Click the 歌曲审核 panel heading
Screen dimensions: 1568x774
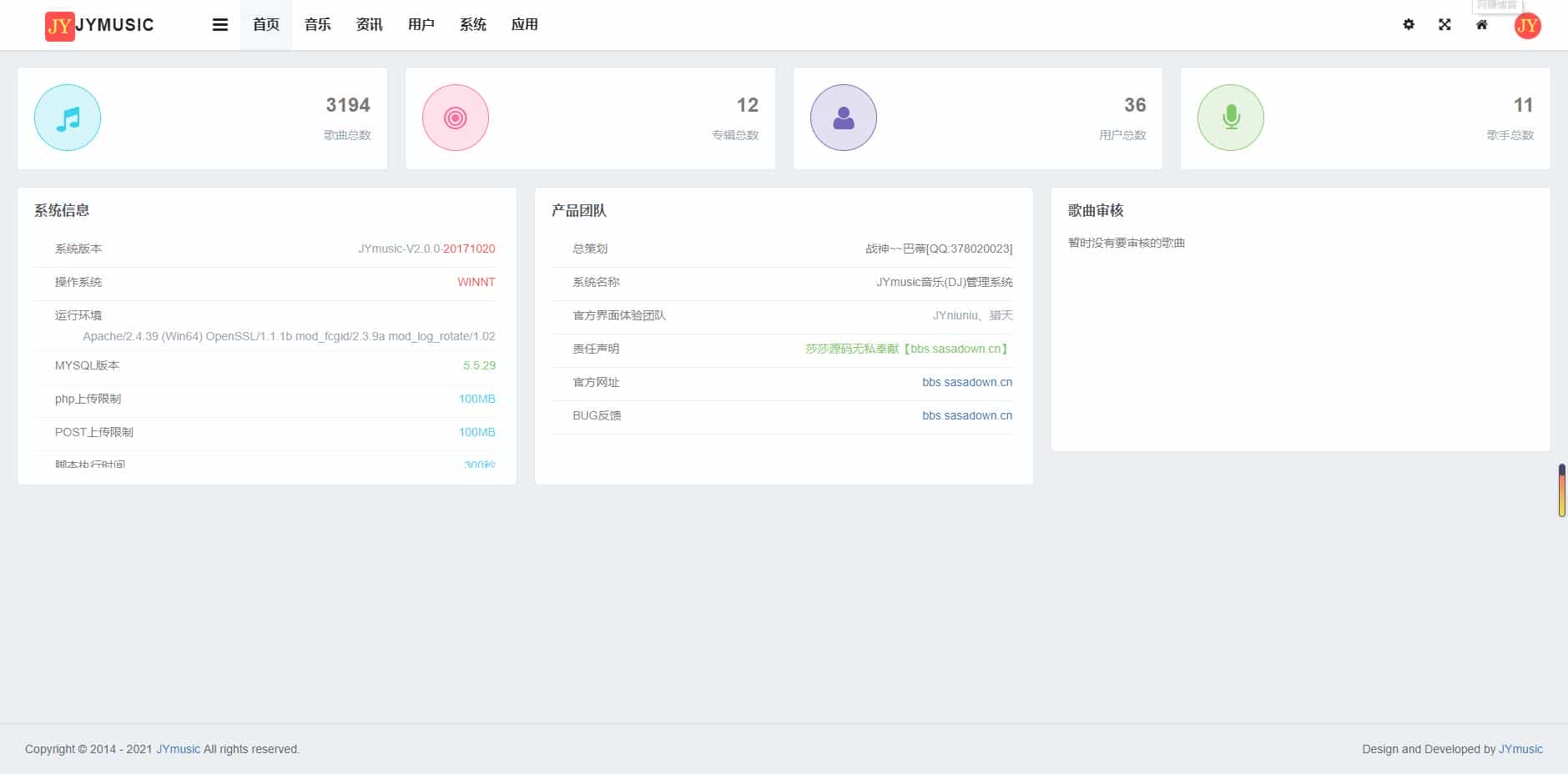pyautogui.click(x=1096, y=210)
